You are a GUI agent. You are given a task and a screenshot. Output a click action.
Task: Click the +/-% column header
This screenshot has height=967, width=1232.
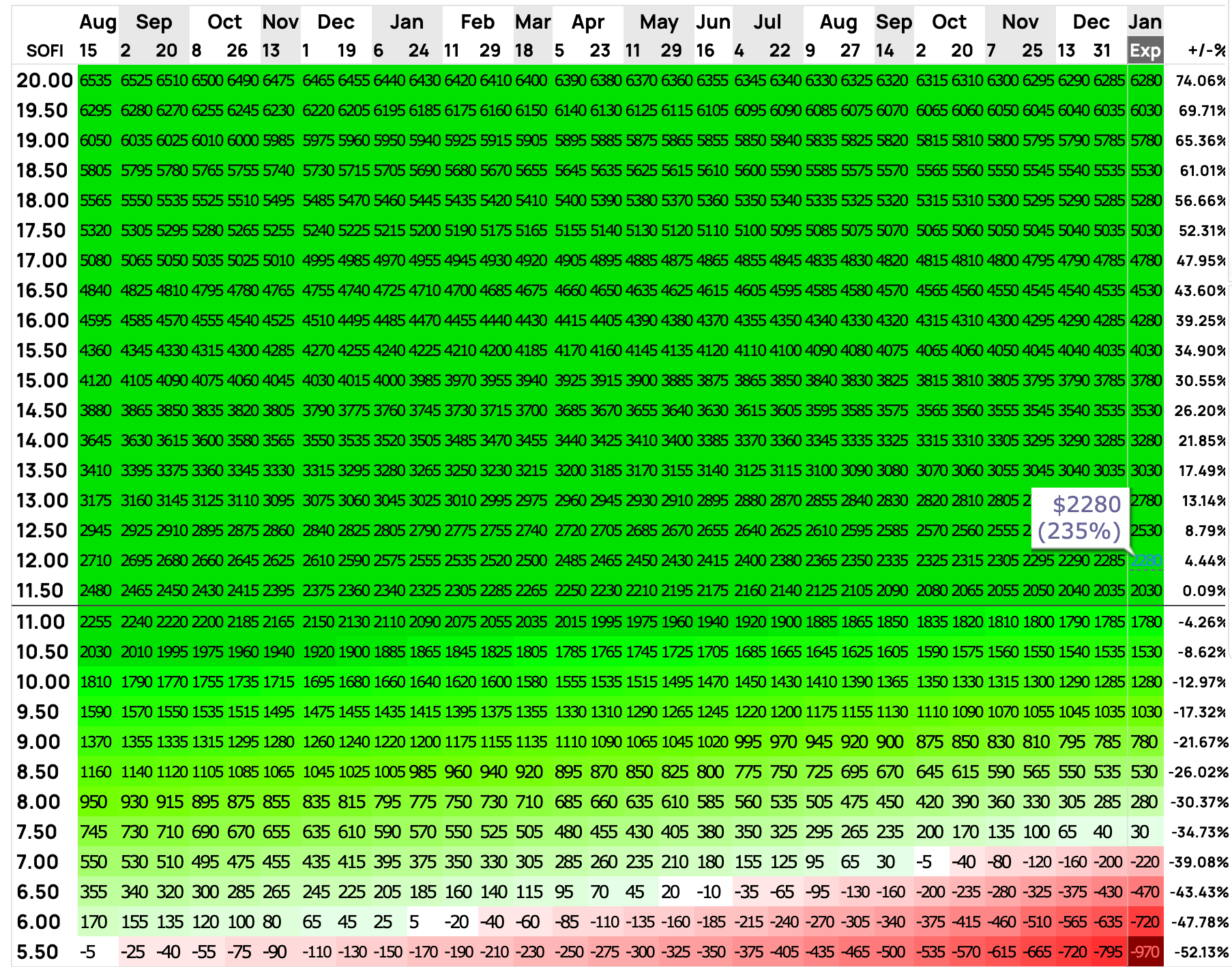coord(1207,50)
